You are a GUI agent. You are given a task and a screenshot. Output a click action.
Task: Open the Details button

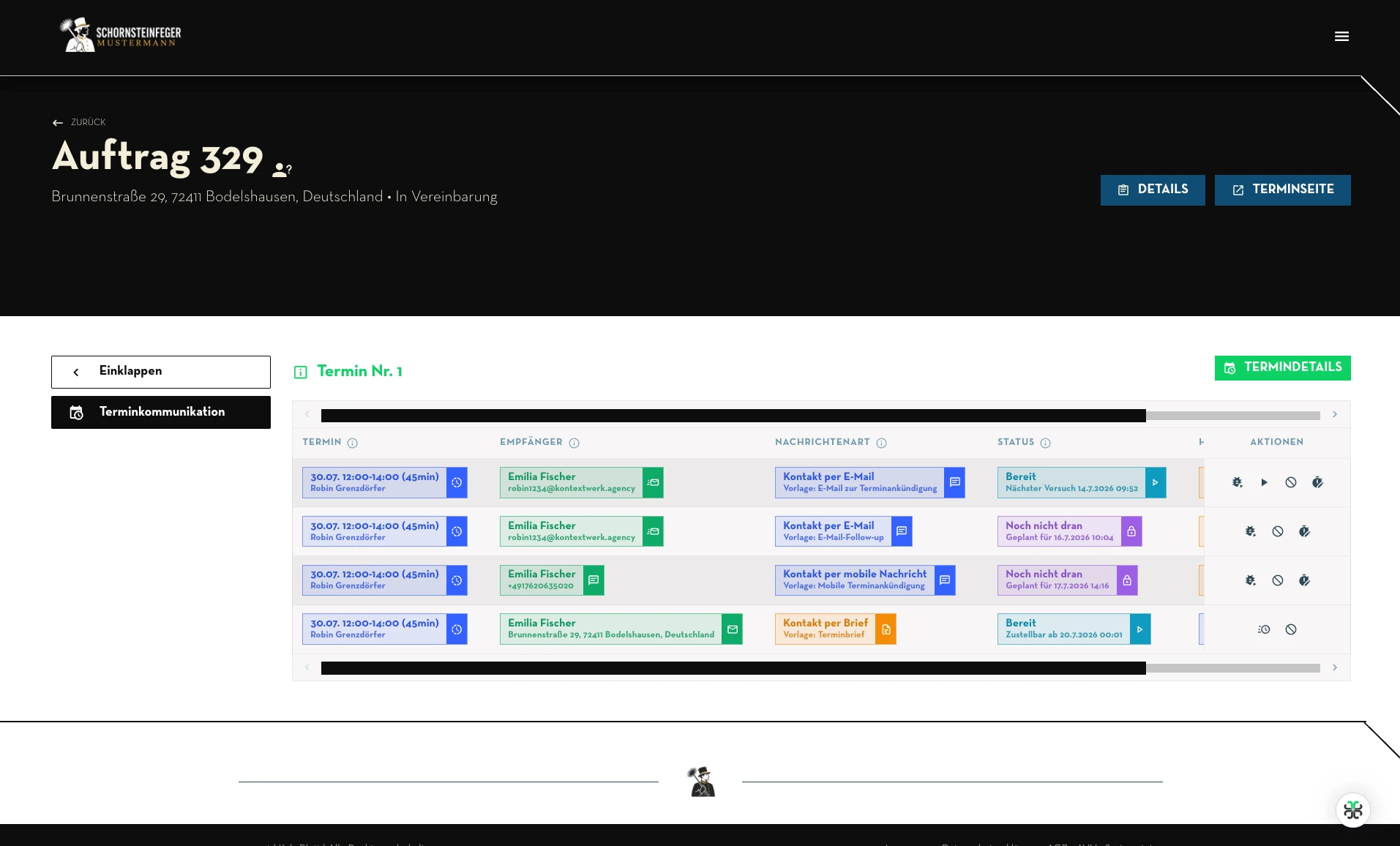[x=1153, y=190]
